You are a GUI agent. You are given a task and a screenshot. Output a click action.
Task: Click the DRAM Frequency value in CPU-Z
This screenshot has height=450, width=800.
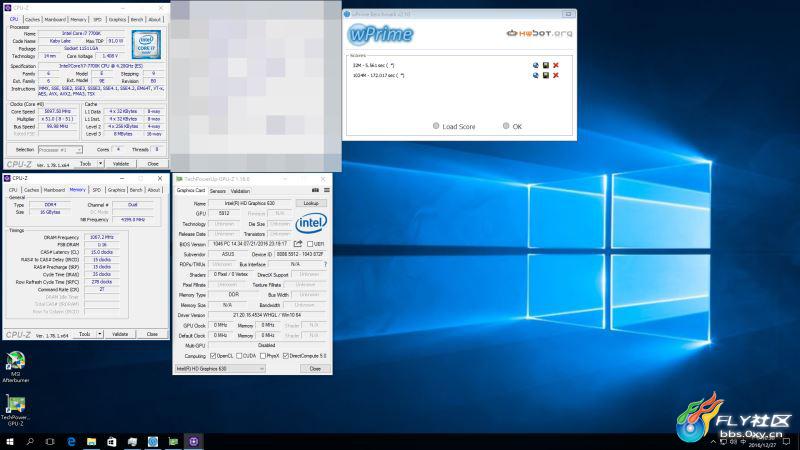point(102,237)
